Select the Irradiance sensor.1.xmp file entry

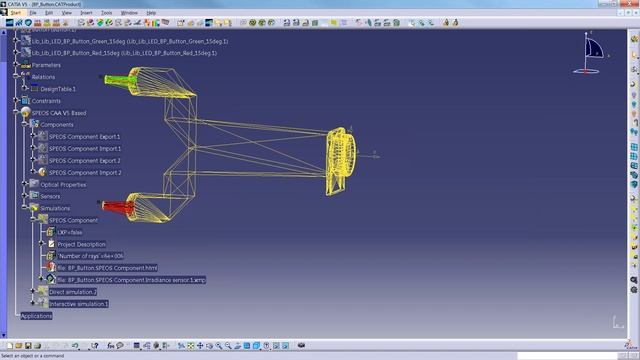131,280
